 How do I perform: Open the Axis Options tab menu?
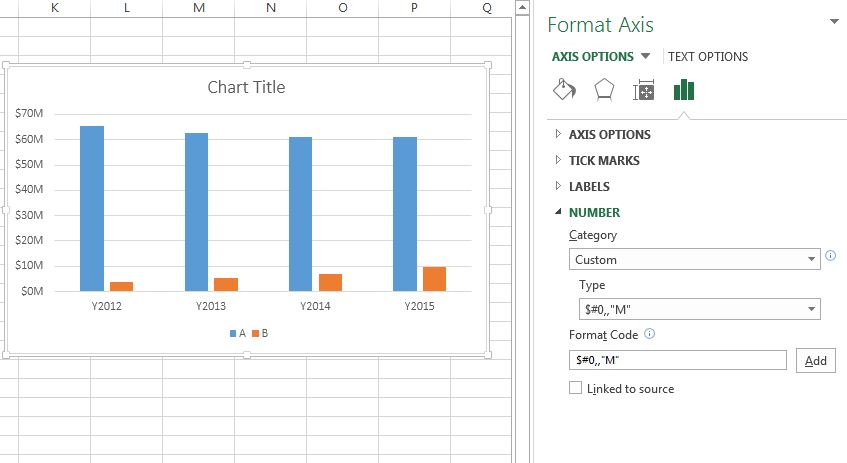(x=601, y=57)
